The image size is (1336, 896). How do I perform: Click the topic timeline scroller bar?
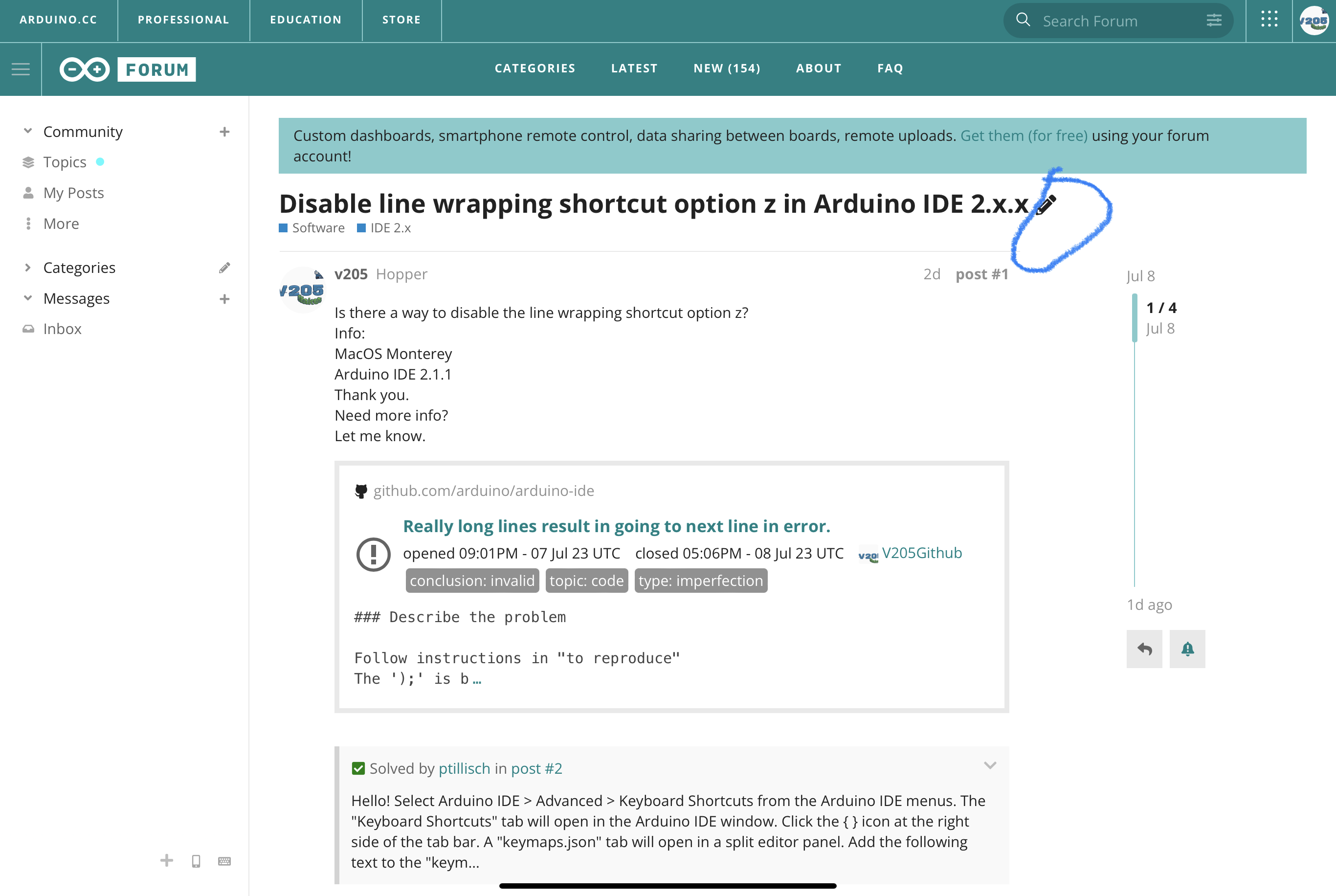[1135, 318]
